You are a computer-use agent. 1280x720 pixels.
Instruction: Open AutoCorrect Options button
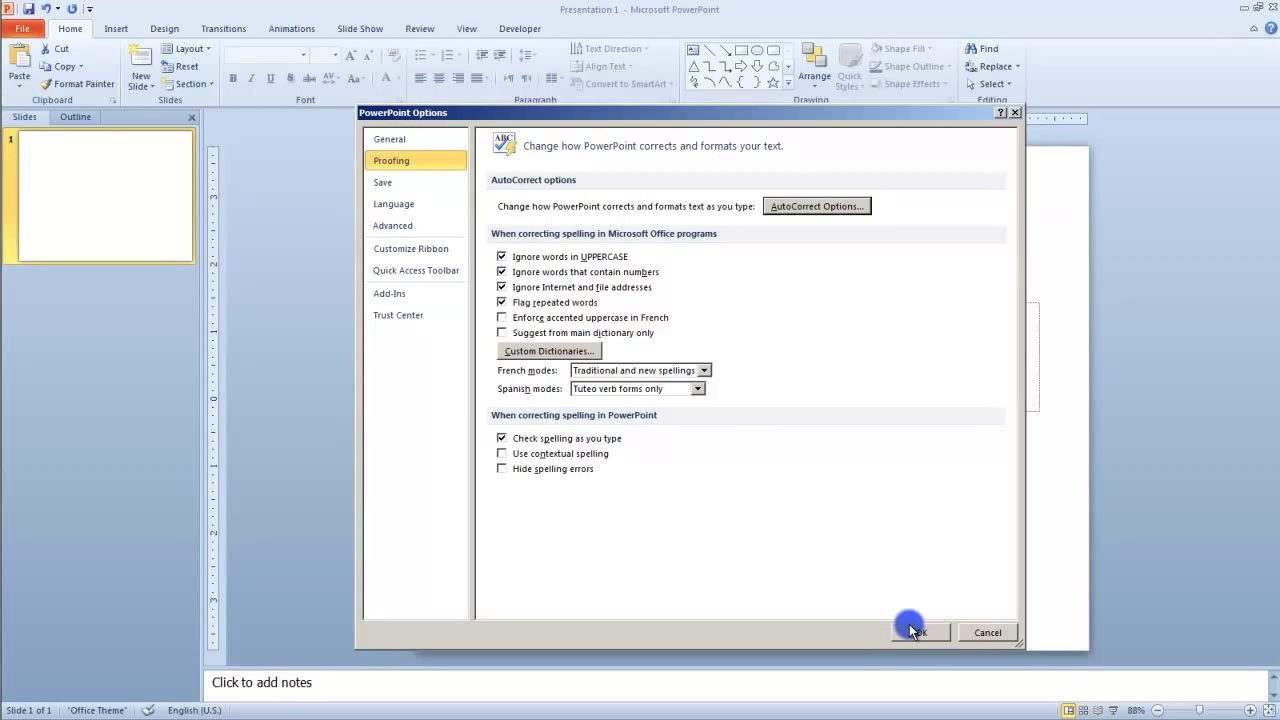[x=817, y=206]
